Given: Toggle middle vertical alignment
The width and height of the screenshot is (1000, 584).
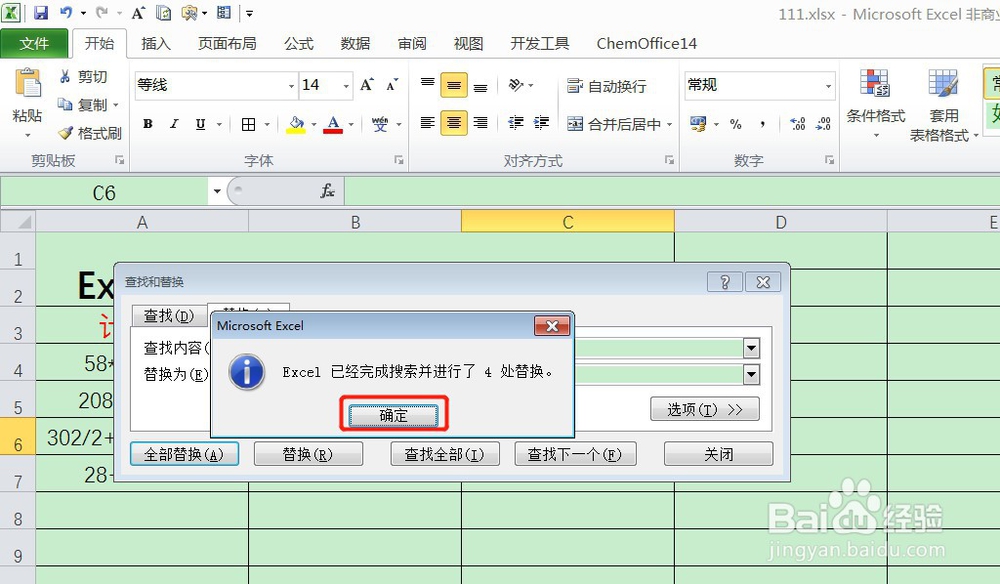Looking at the screenshot, I should [x=453, y=85].
